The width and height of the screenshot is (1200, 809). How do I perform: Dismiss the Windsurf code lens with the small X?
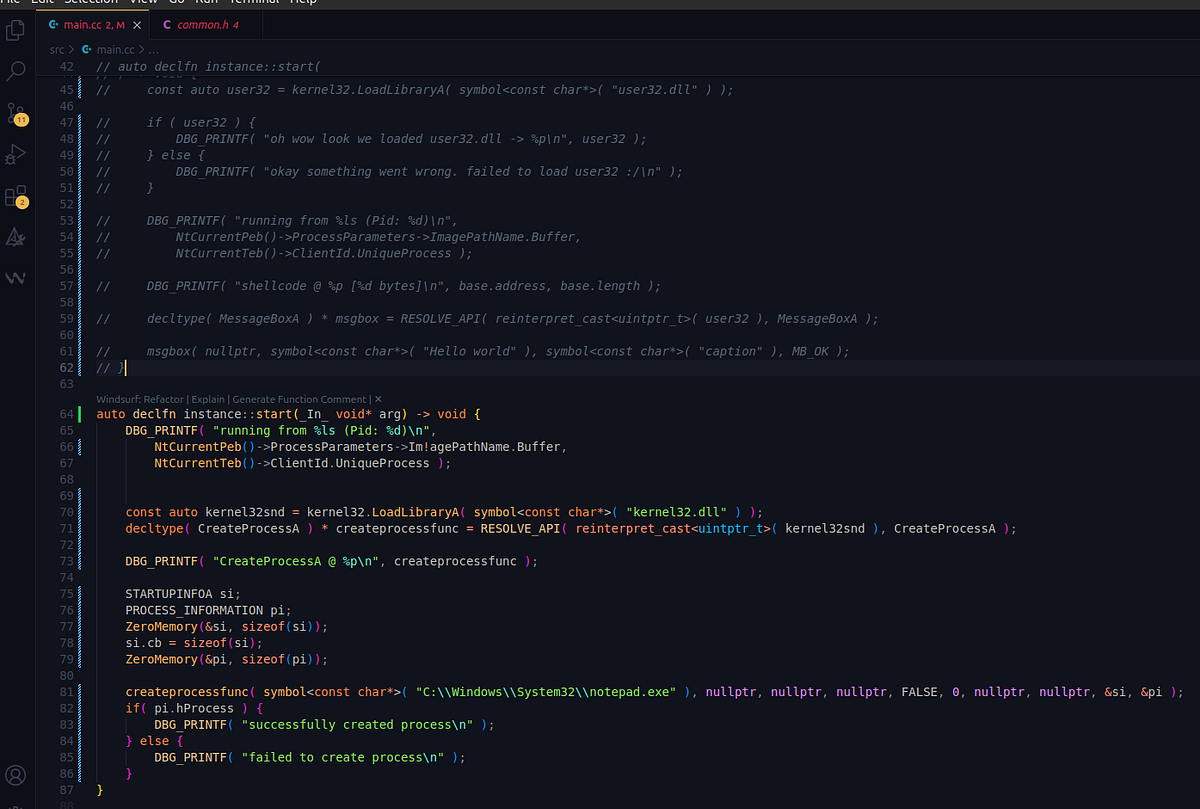[378, 399]
